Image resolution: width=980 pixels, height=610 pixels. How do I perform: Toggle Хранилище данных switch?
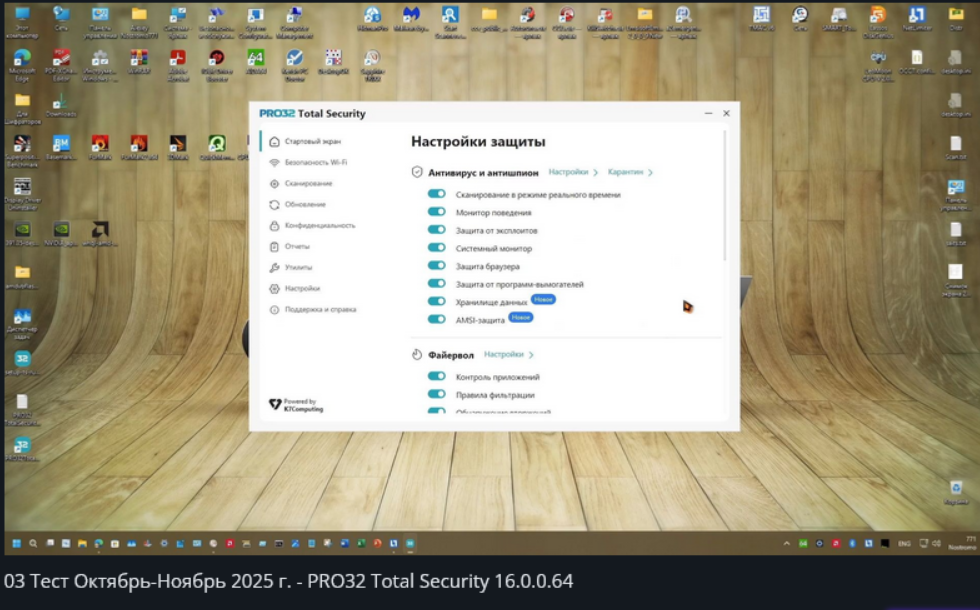[436, 301]
